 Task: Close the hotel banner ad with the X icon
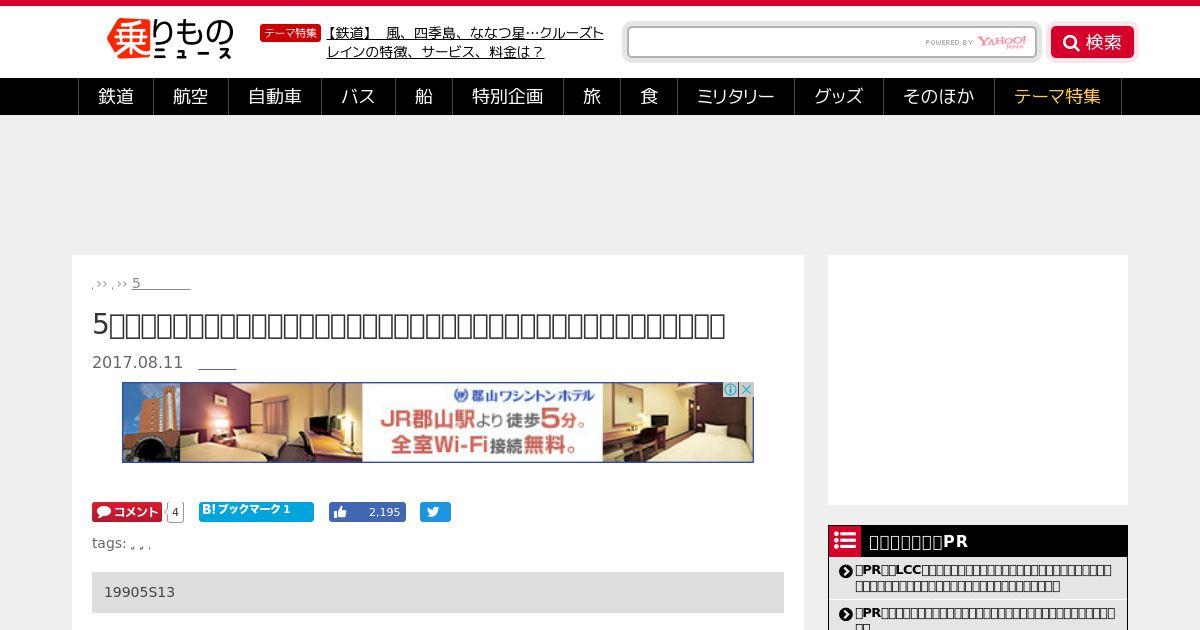point(745,390)
